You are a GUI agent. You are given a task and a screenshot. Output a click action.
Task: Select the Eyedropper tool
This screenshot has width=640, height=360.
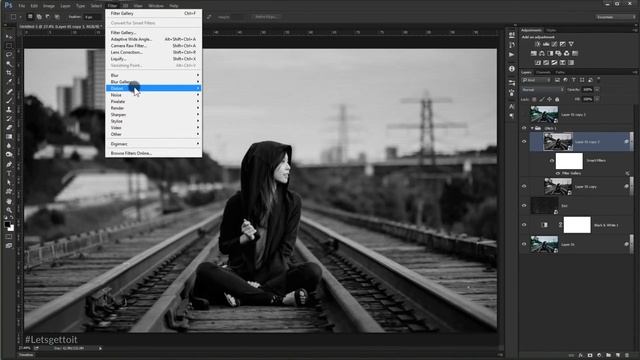coord(9,82)
